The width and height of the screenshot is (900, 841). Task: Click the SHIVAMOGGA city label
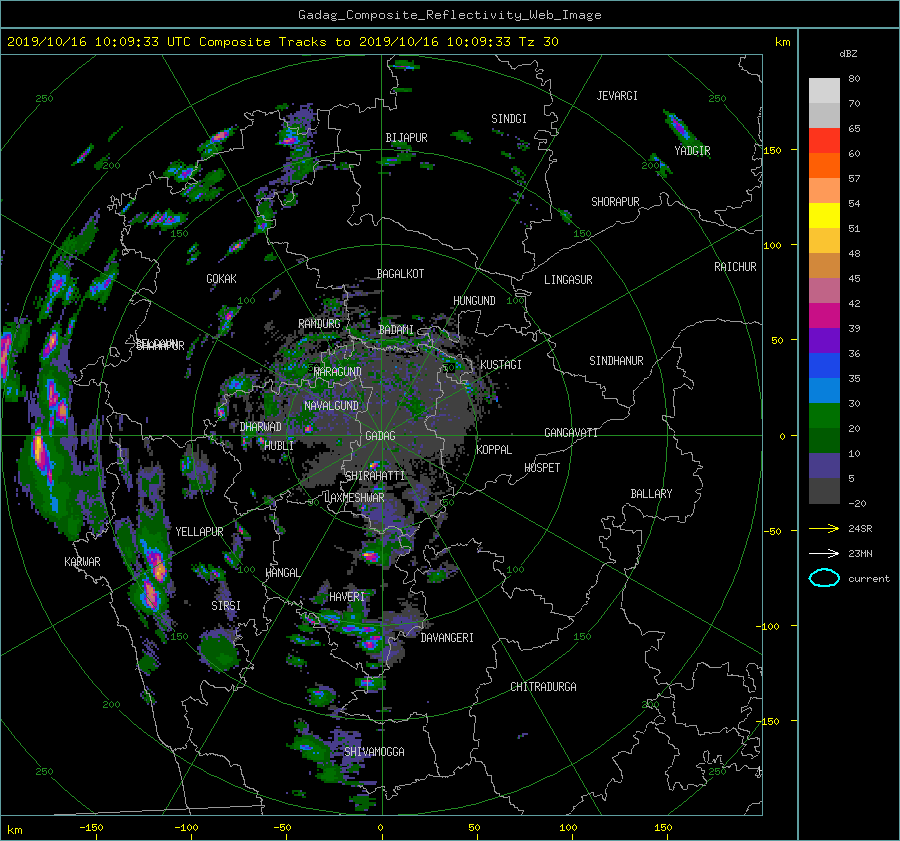click(374, 751)
